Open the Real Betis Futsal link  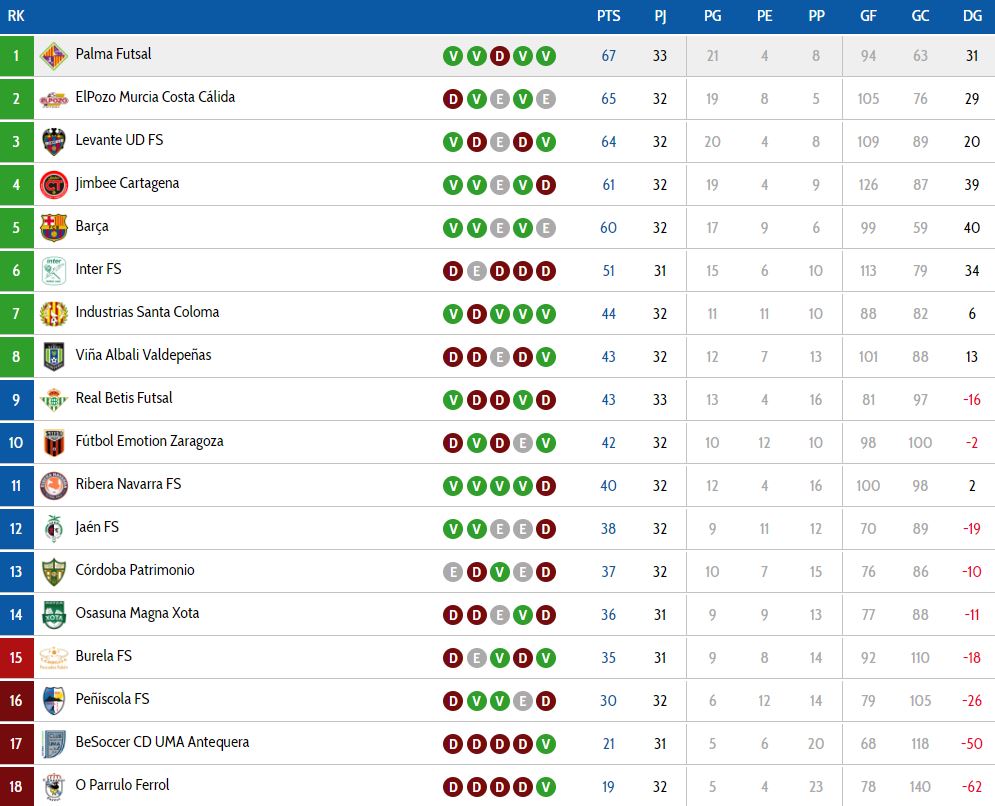coord(124,398)
